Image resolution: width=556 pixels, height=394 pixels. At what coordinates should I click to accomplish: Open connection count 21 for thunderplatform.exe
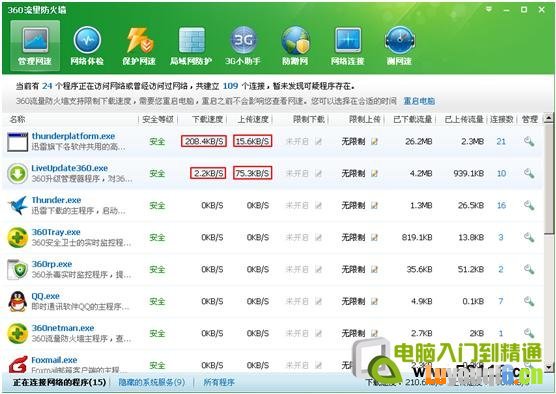click(x=501, y=141)
